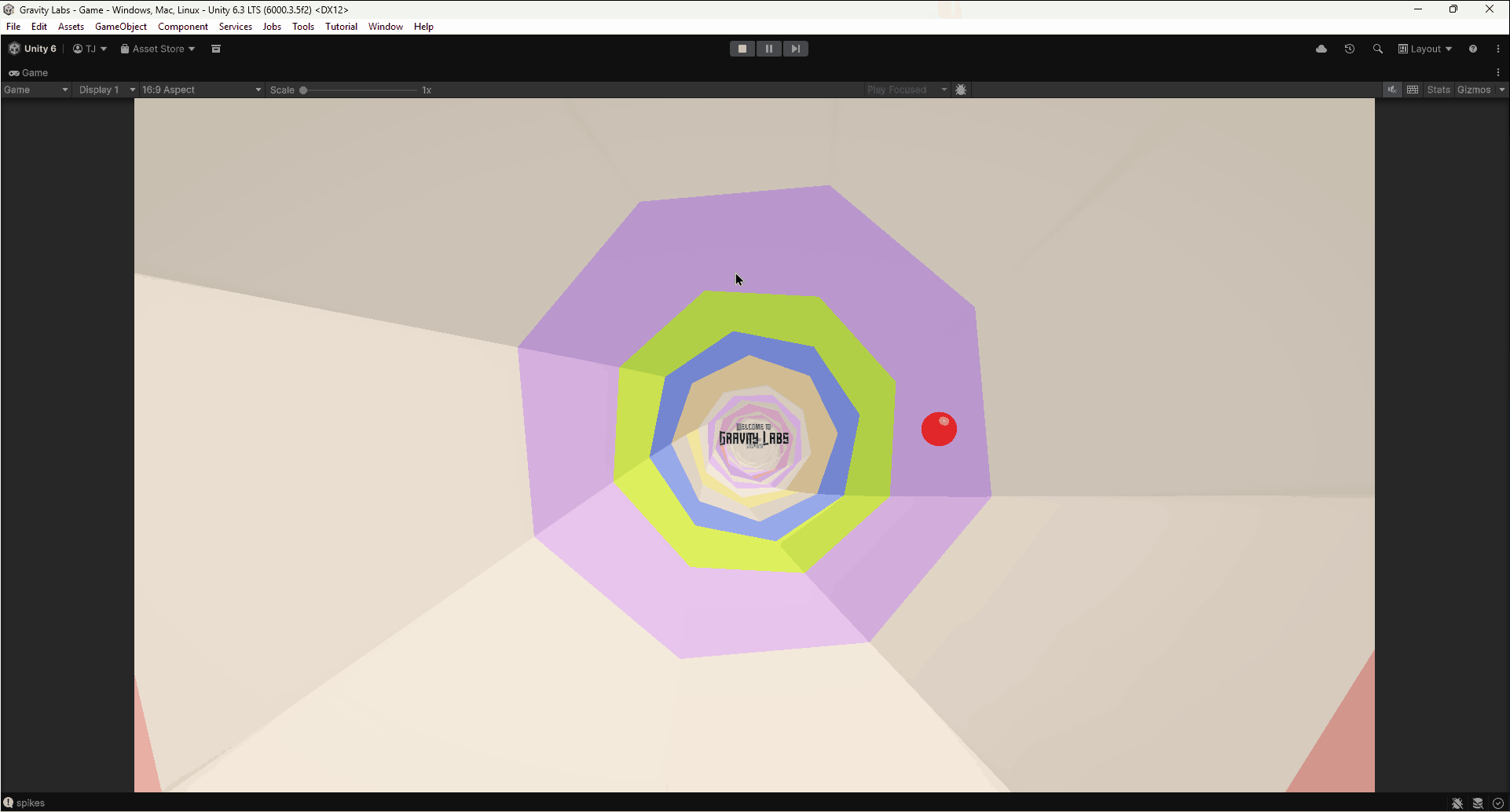Open the TJ account dropdown
Image resolution: width=1510 pixels, height=812 pixels.
[x=90, y=49]
